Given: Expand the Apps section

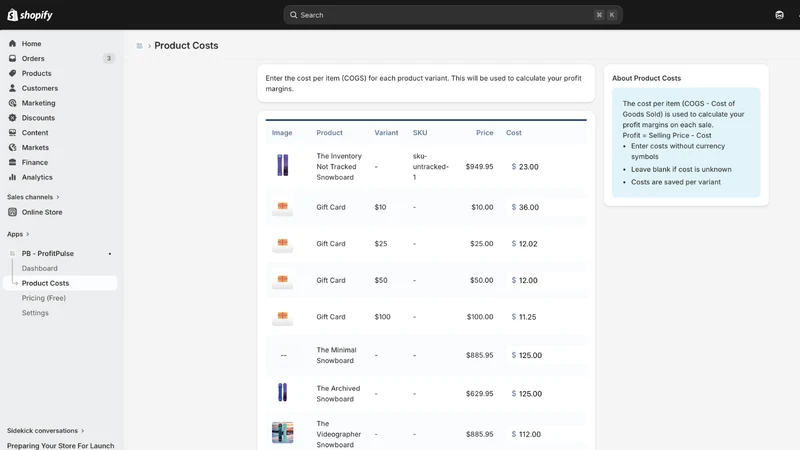Looking at the screenshot, I should point(18,234).
